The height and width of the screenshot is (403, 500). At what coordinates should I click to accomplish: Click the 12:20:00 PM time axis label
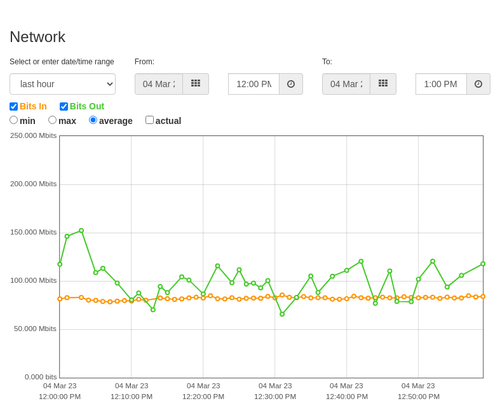click(203, 397)
